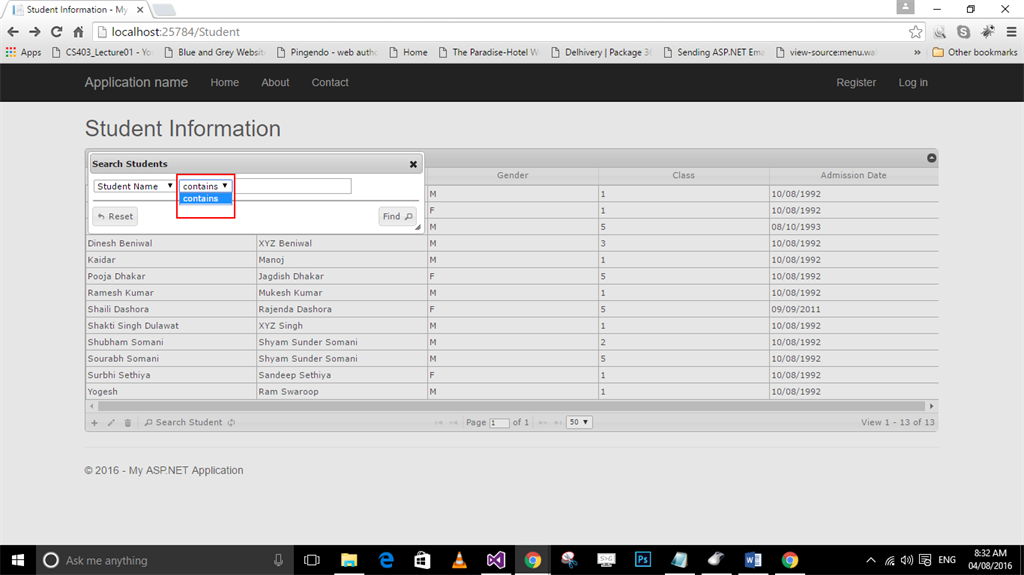Collapse the grid using the round toggle icon
Image resolution: width=1024 pixels, height=575 pixels.
tap(932, 158)
